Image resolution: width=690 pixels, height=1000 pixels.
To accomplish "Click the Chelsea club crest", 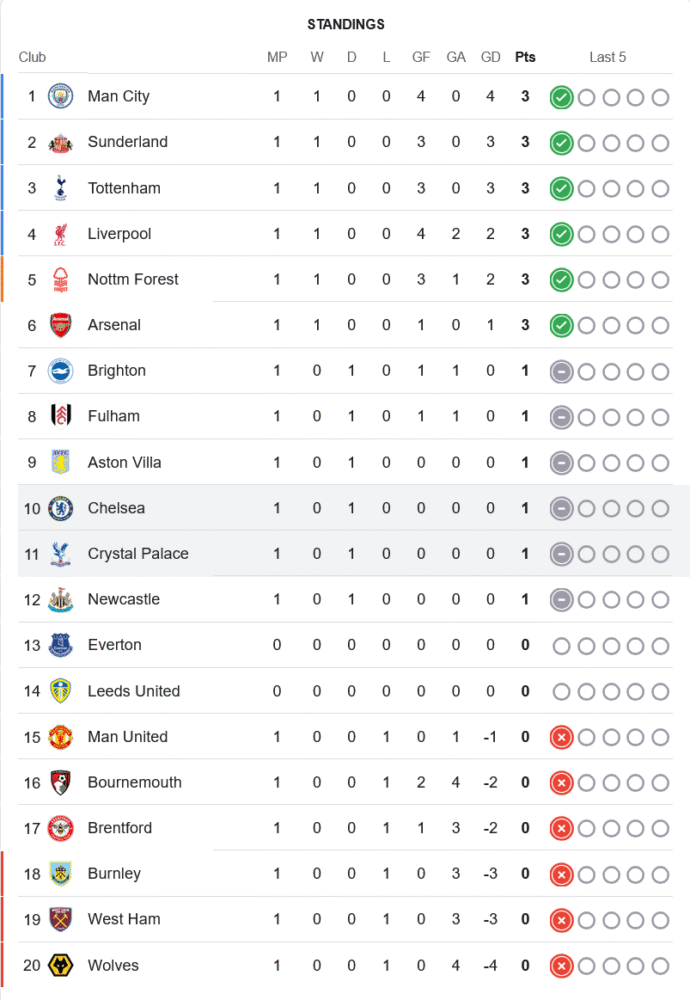I will (x=61, y=508).
